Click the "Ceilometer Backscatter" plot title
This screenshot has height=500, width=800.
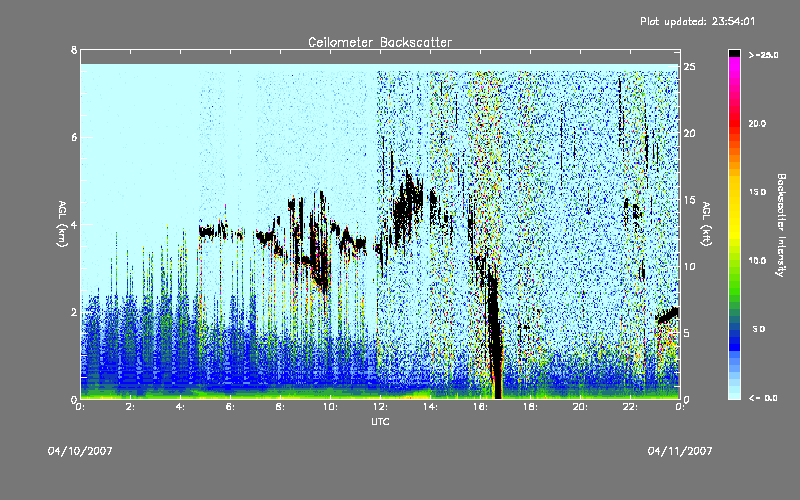380,42
